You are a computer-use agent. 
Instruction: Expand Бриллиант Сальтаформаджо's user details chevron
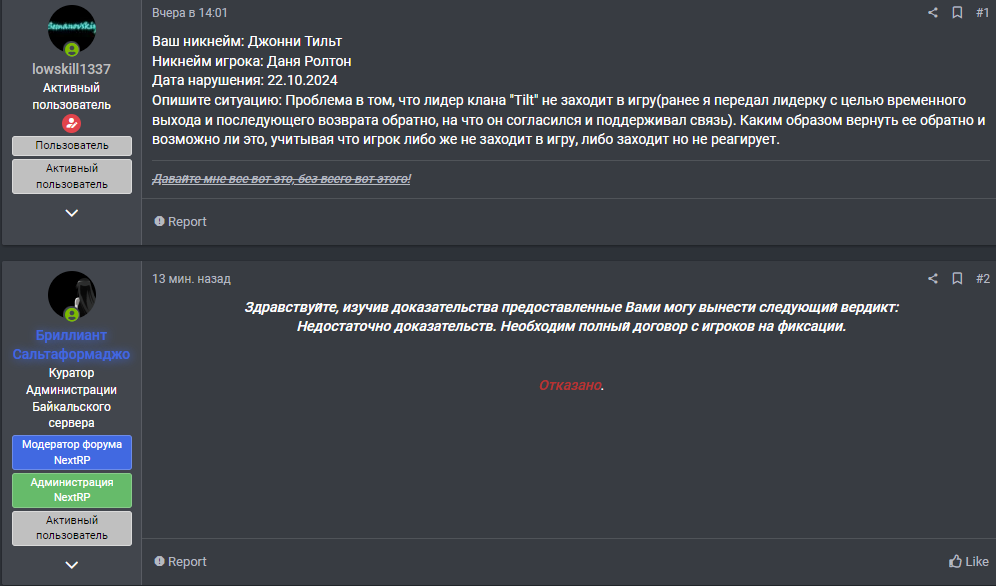[71, 565]
